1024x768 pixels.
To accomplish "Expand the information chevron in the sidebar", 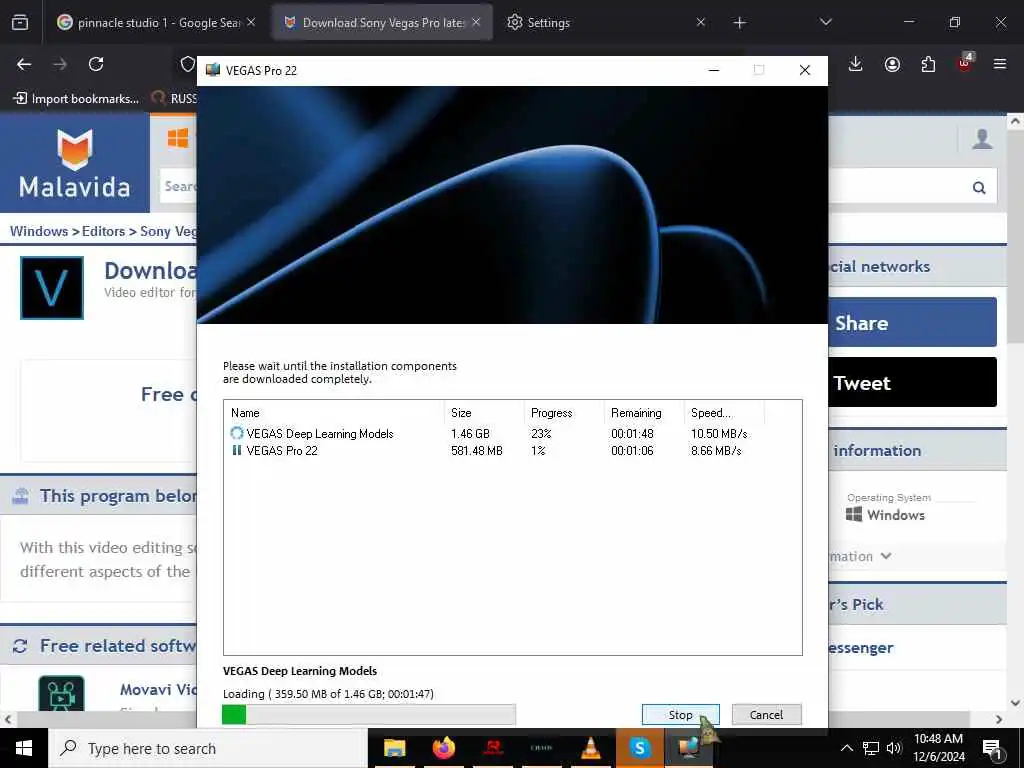I will (886, 556).
